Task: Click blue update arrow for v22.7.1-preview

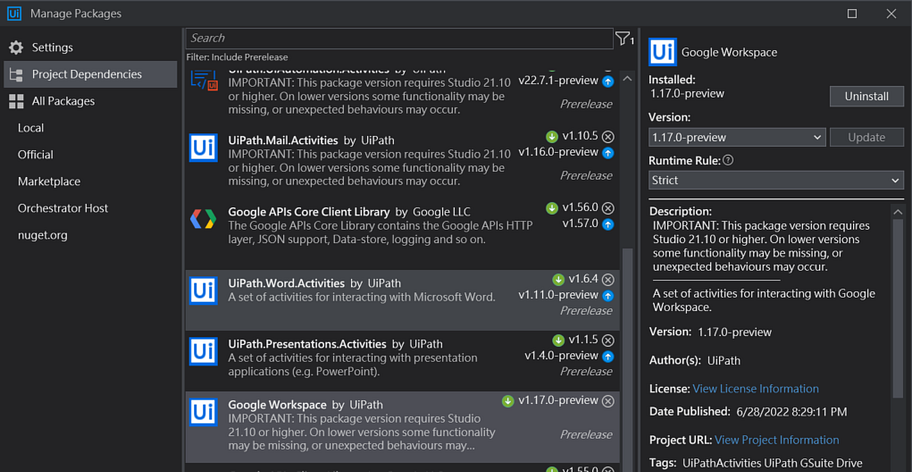Action: click(608, 81)
